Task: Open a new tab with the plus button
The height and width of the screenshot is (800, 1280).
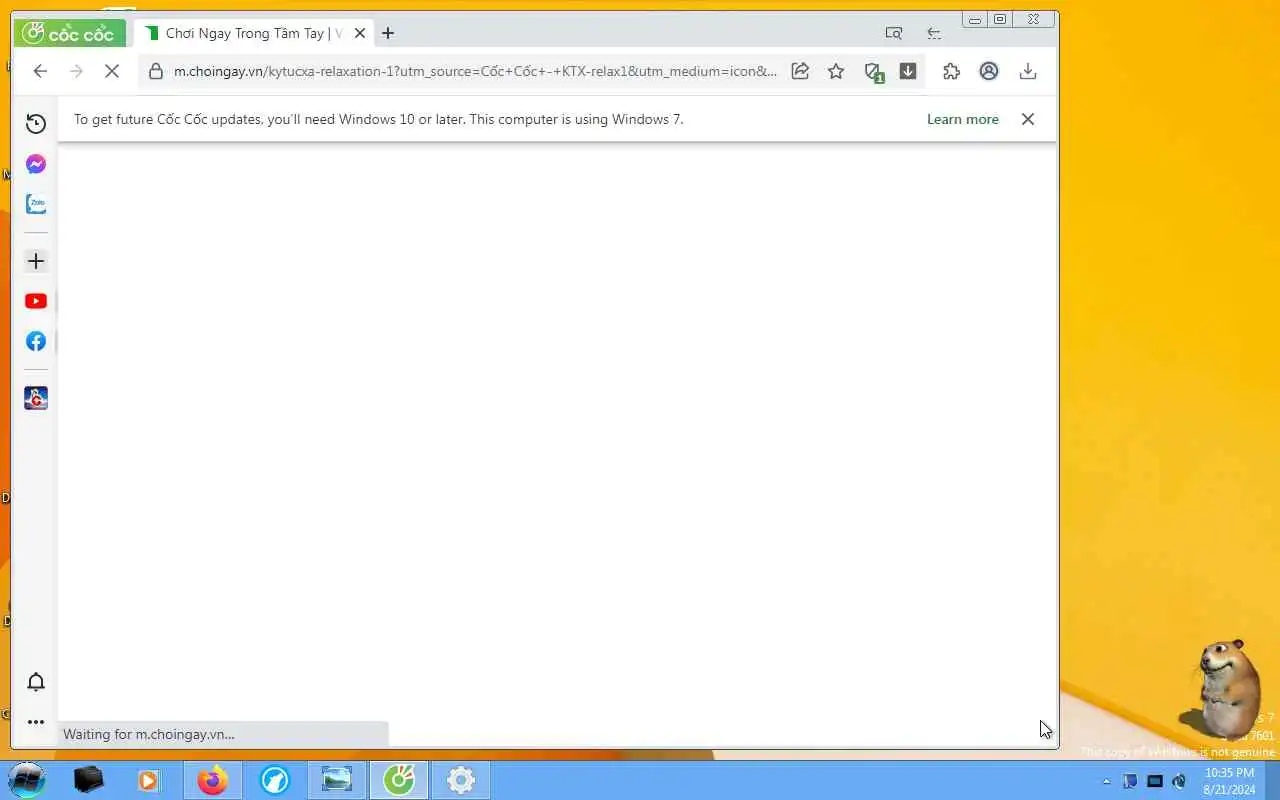Action: coord(388,33)
